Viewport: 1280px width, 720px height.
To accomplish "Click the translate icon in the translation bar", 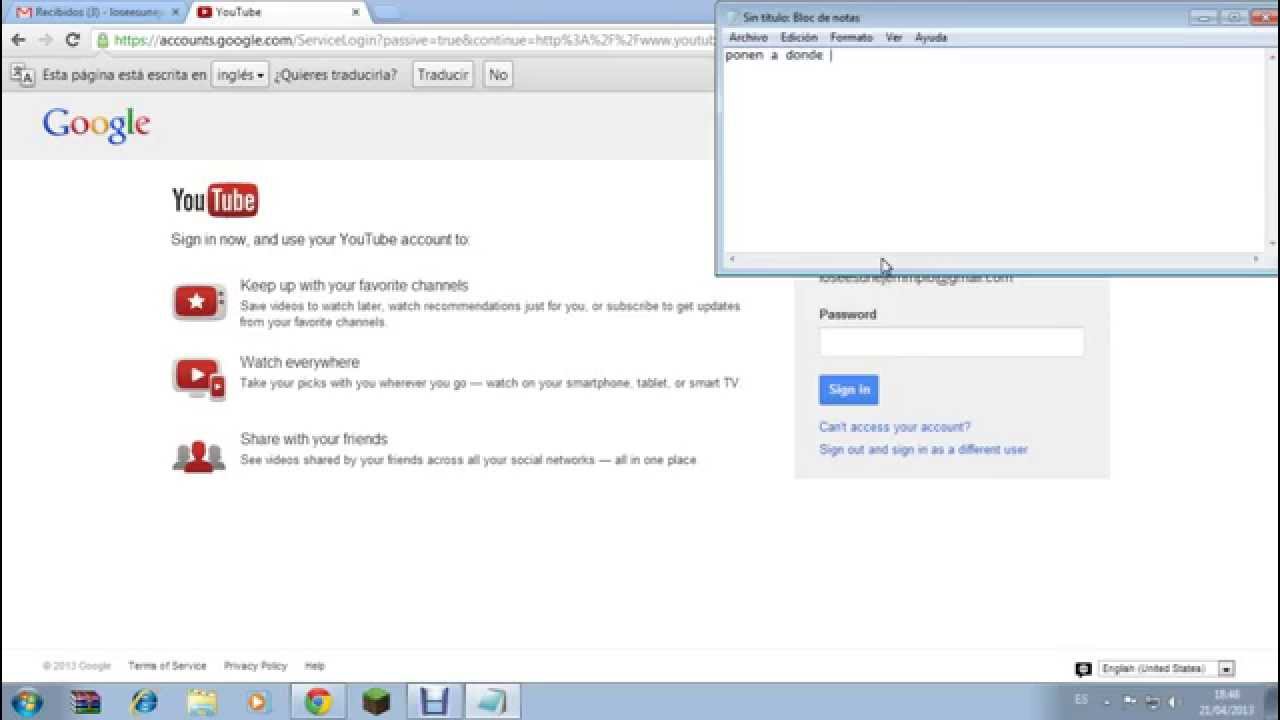I will point(22,75).
